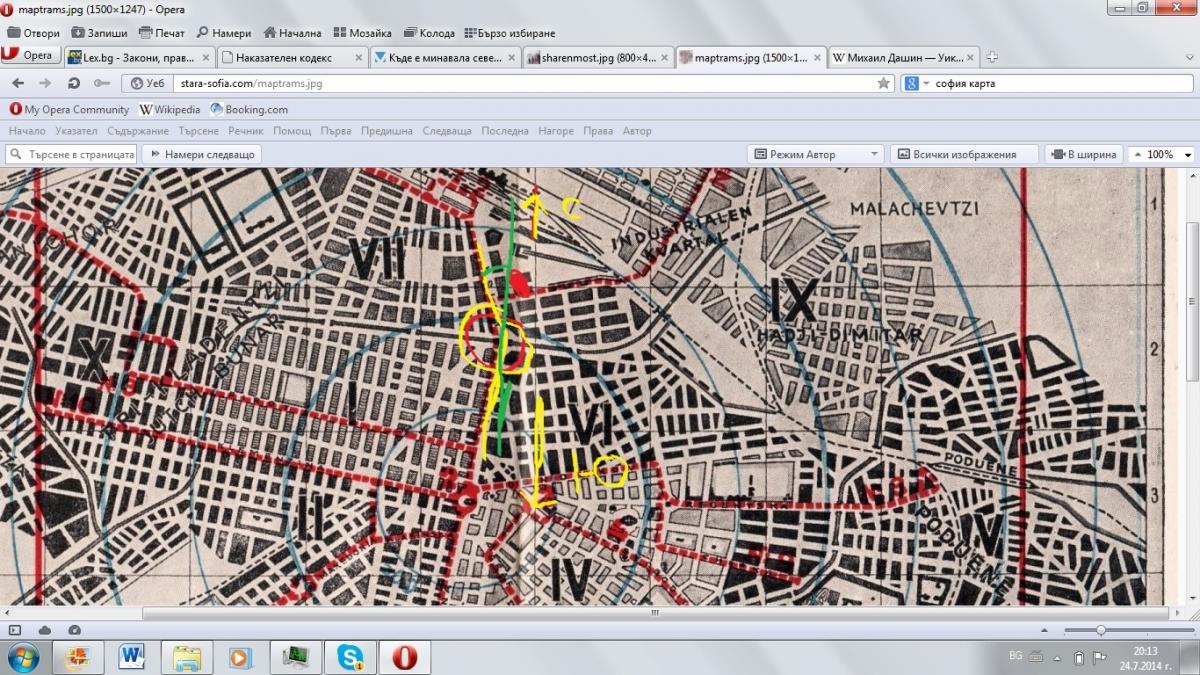Screen dimensions: 1200x675
Task: Switch to the Lex.bg tab
Action: [x=138, y=57]
